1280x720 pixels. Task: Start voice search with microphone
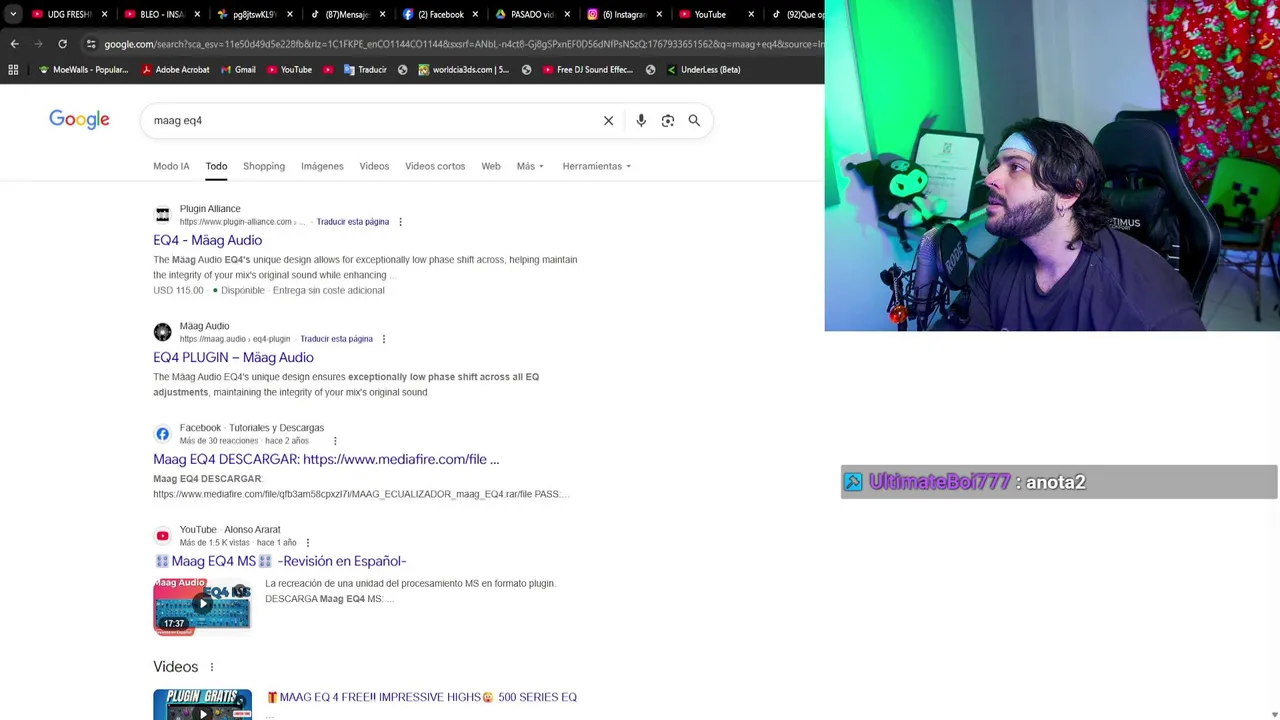pos(641,120)
